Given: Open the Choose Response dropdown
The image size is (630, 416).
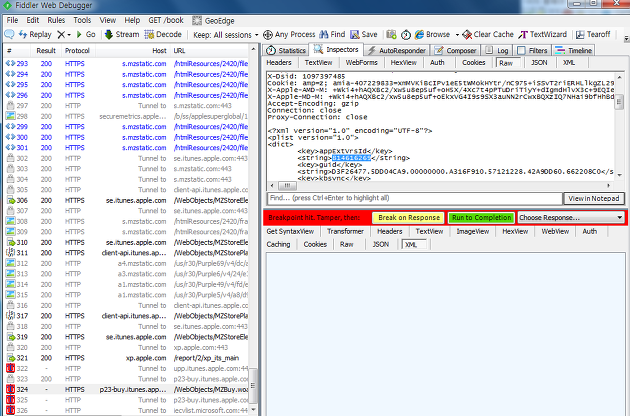Looking at the screenshot, I should pyautogui.click(x=571, y=217).
